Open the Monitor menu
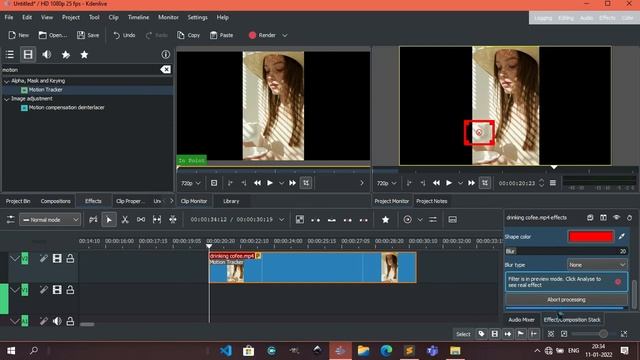The width and height of the screenshot is (640, 360). pos(168,18)
